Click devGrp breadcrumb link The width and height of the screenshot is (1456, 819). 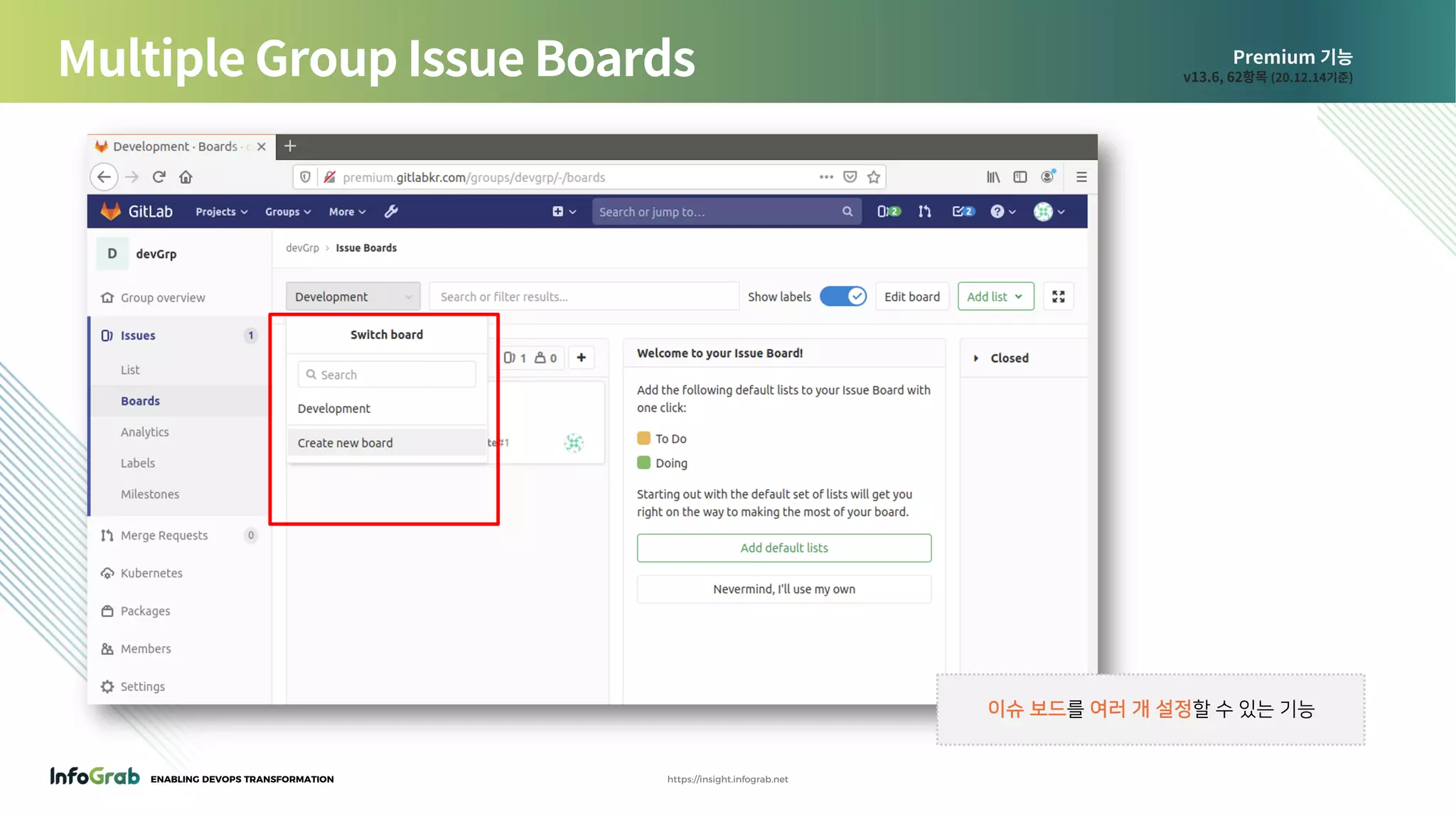click(302, 248)
